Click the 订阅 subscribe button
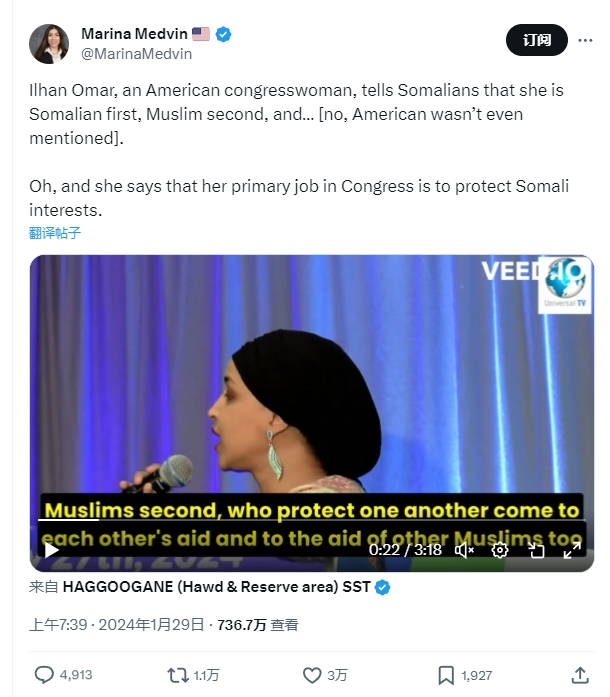 (x=537, y=40)
